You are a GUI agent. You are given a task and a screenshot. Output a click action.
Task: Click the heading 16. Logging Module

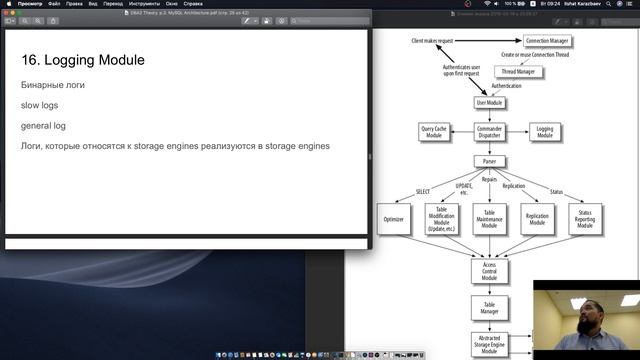point(83,60)
